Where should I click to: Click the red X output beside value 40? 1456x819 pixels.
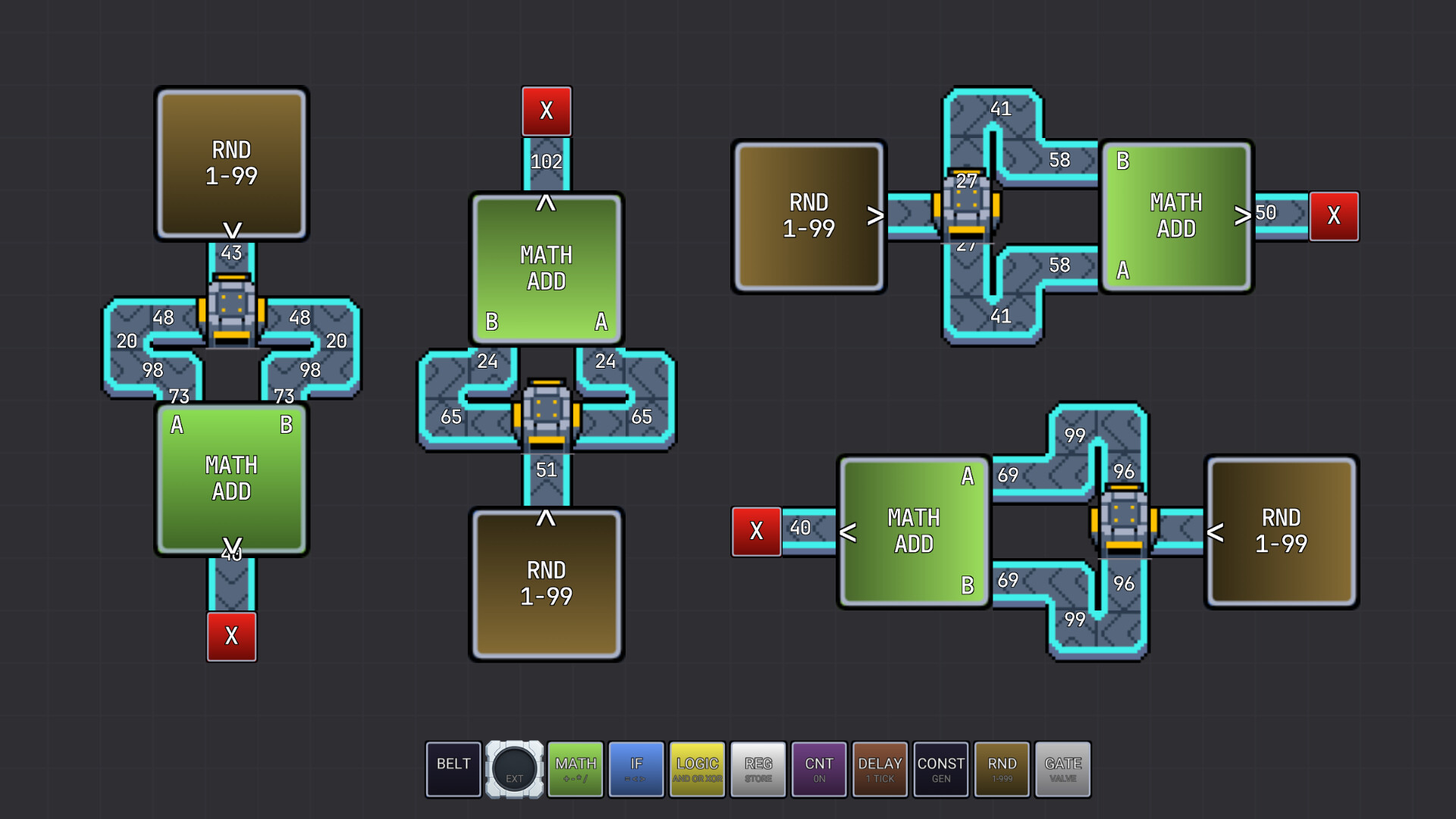tap(756, 532)
